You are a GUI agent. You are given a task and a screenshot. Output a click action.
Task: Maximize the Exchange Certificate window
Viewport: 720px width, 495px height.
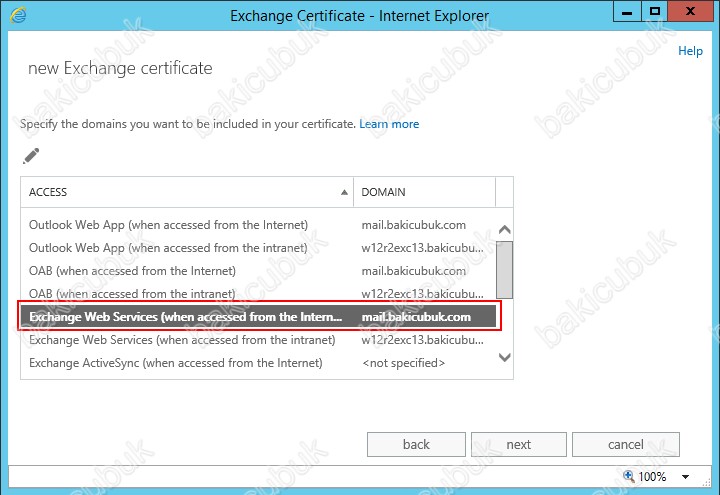click(x=654, y=12)
